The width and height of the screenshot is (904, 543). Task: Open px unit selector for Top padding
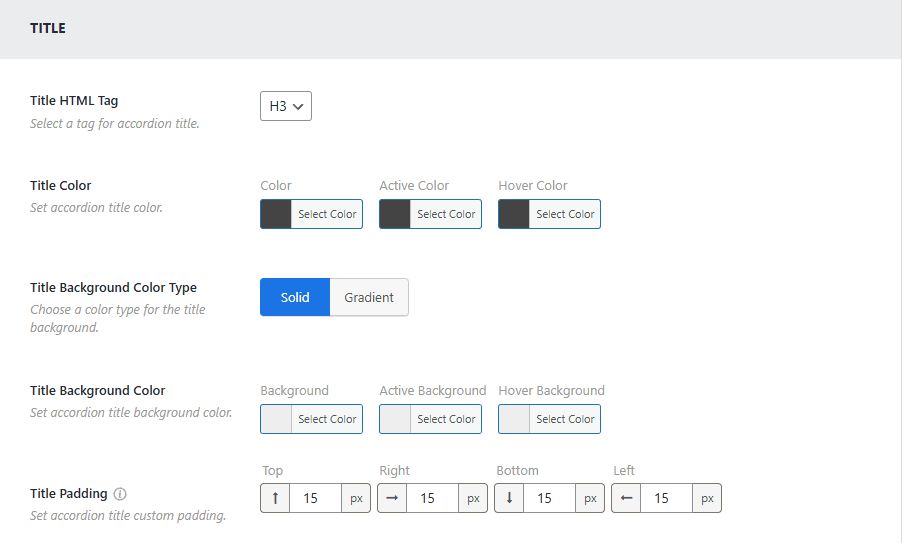[x=356, y=498]
